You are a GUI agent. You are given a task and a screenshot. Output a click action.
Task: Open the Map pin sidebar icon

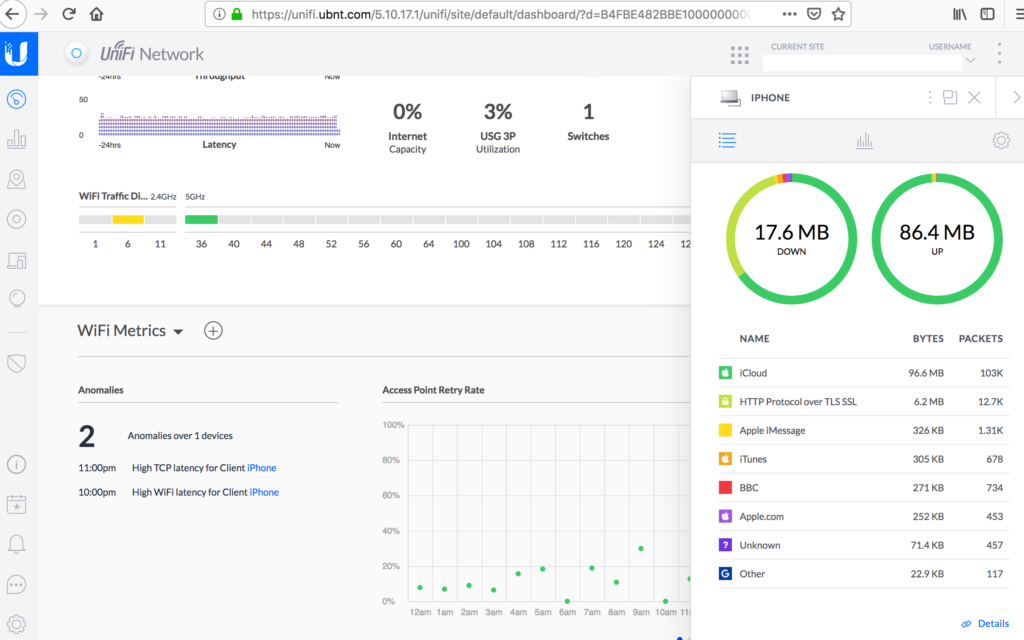16,179
